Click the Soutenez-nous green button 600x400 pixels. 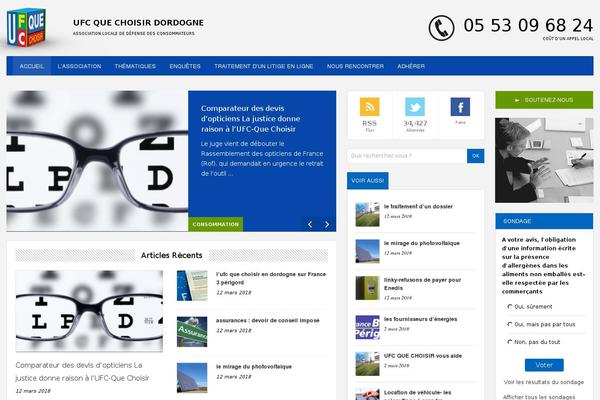click(x=544, y=100)
